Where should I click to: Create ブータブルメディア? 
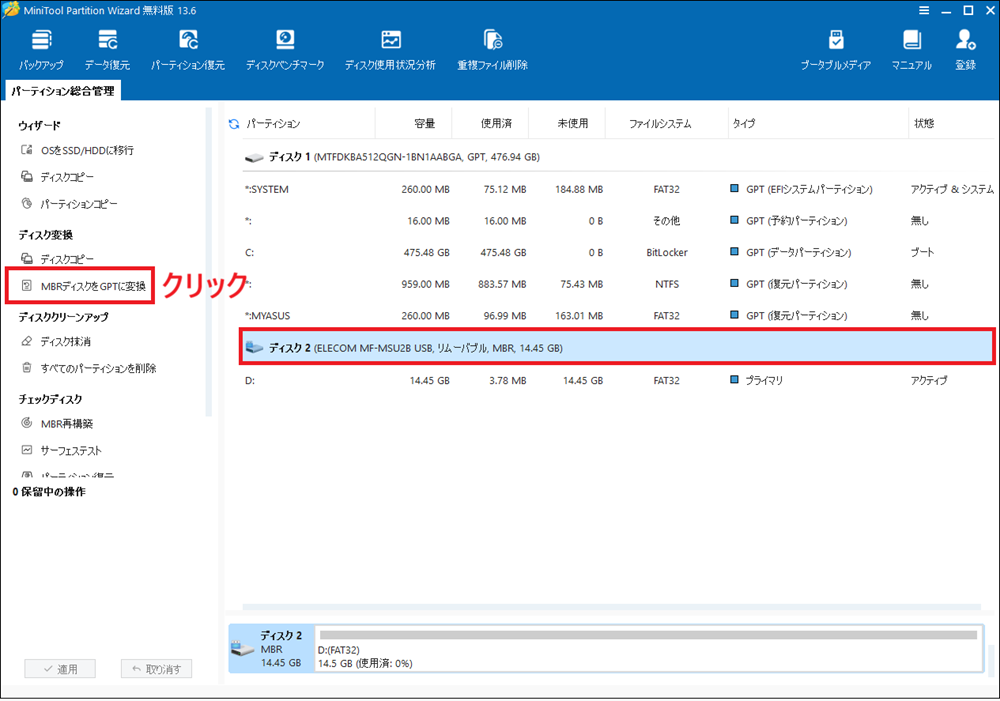tap(835, 50)
